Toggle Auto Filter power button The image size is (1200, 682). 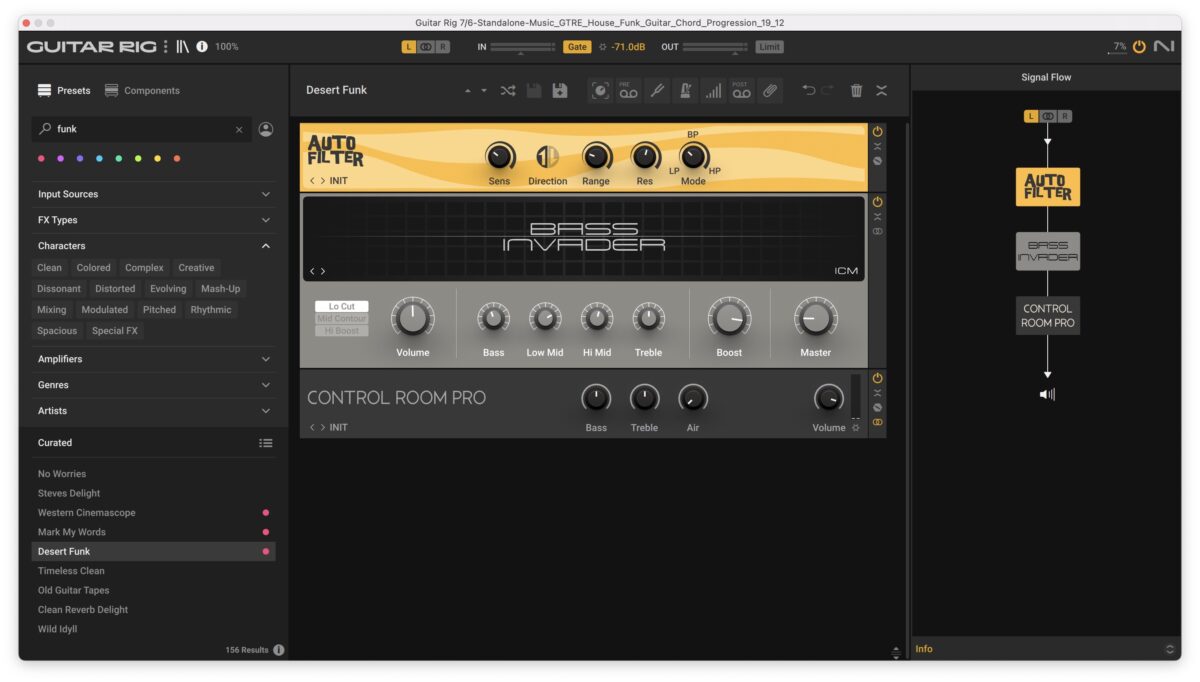pyautogui.click(x=878, y=131)
